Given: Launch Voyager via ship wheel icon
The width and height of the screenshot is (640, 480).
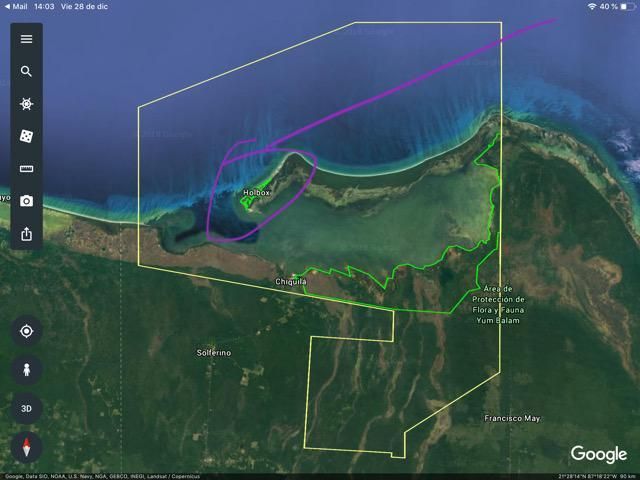Looking at the screenshot, I should pos(26,104).
